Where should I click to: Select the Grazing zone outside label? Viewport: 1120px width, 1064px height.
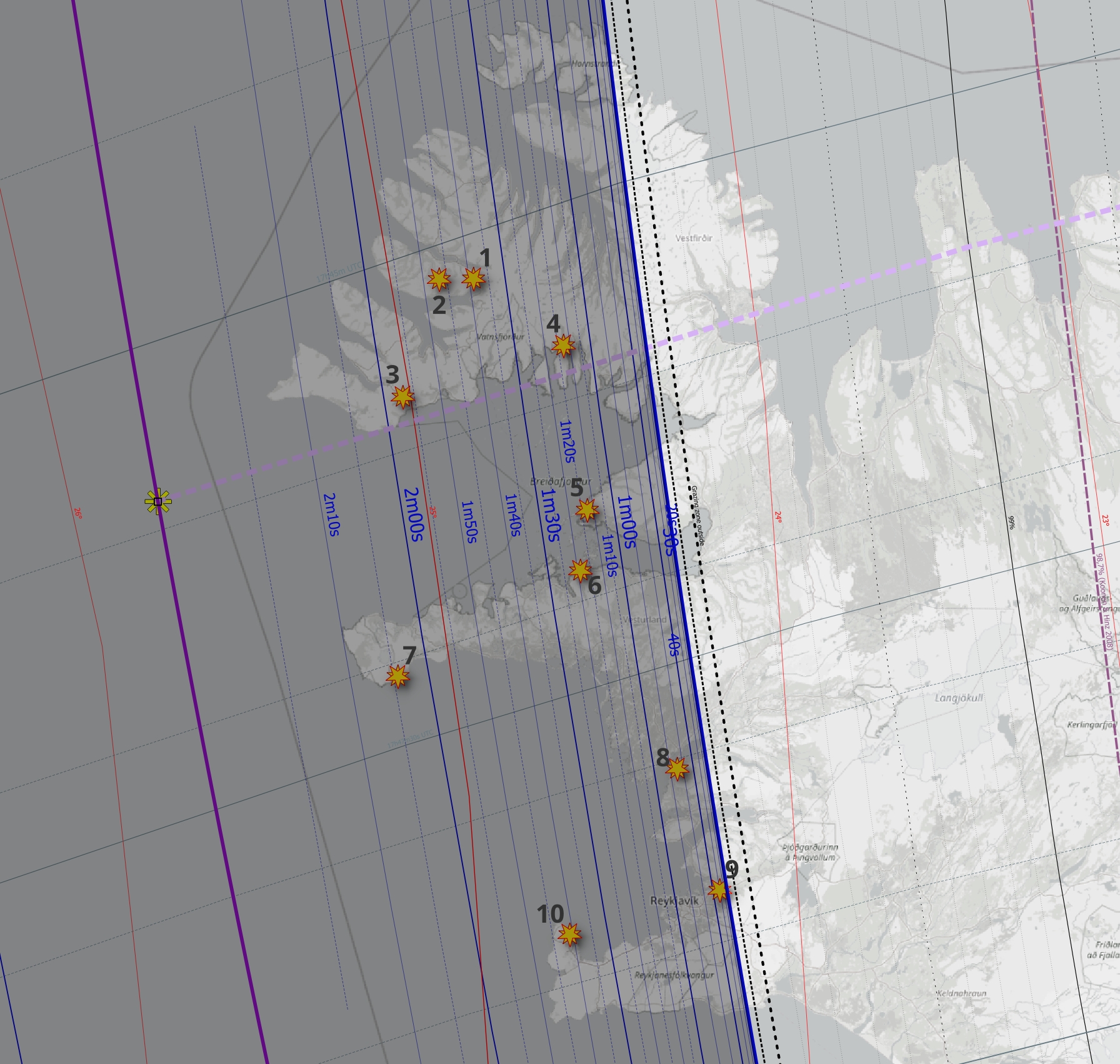point(698,514)
